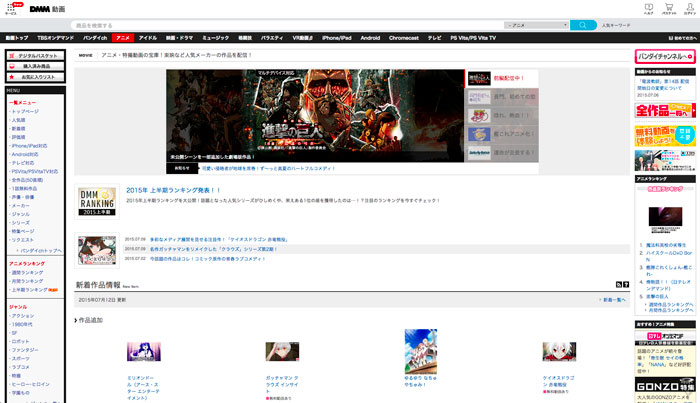Image resolution: width=700 pixels, height=403 pixels.
Task: Open バンダイch navigation tab
Action: (95, 38)
